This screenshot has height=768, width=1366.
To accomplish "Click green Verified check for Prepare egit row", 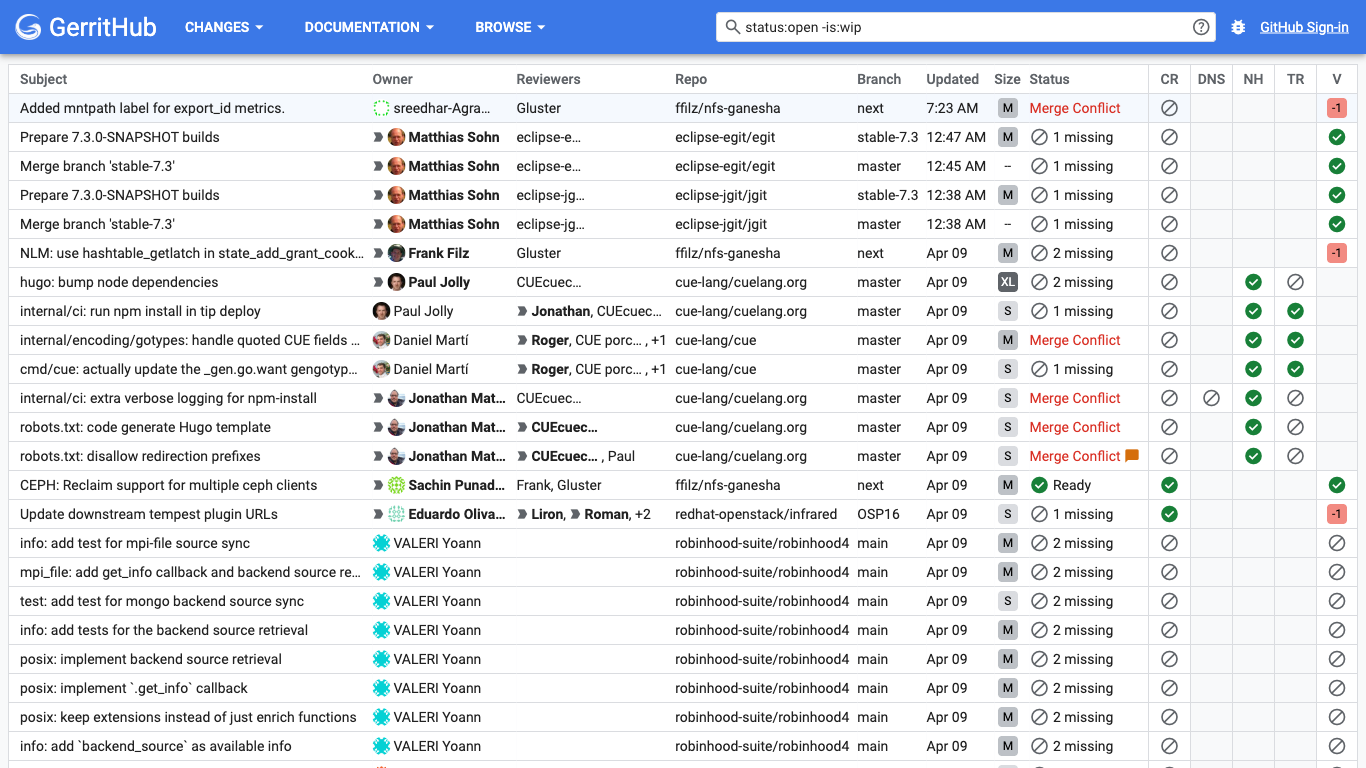I will click(x=1336, y=137).
